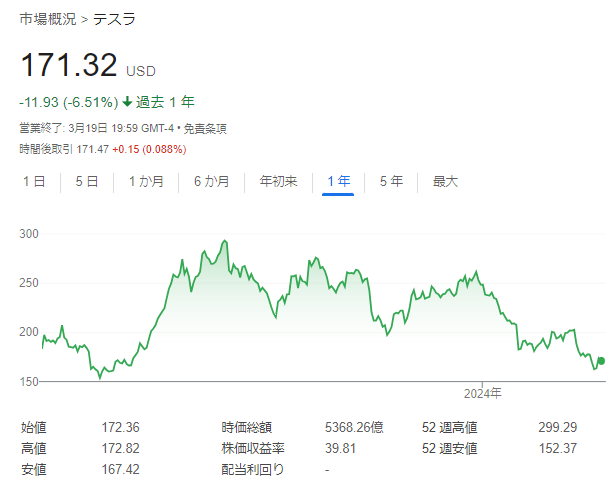Click the +0.15 (0.088%) after-hours change

149,149
